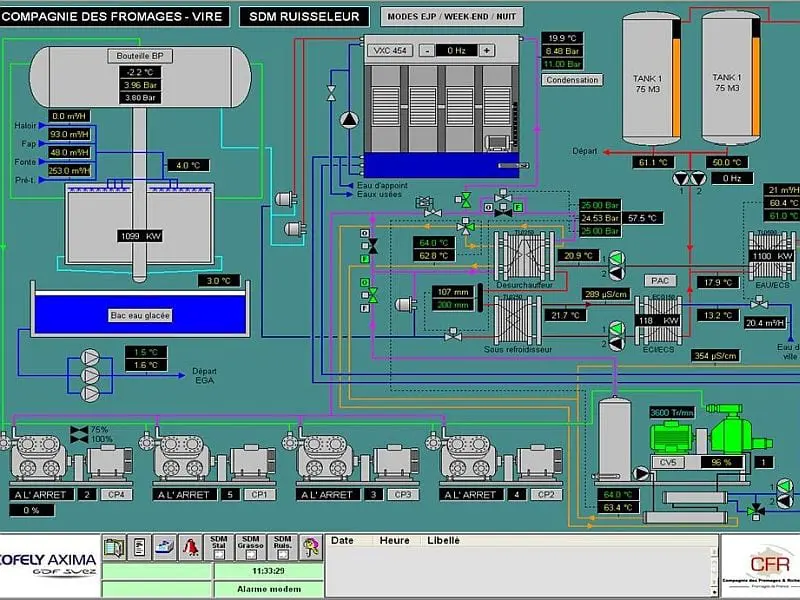The image size is (800, 600).
Task: Open the document report toolbar icon
Action: click(139, 546)
